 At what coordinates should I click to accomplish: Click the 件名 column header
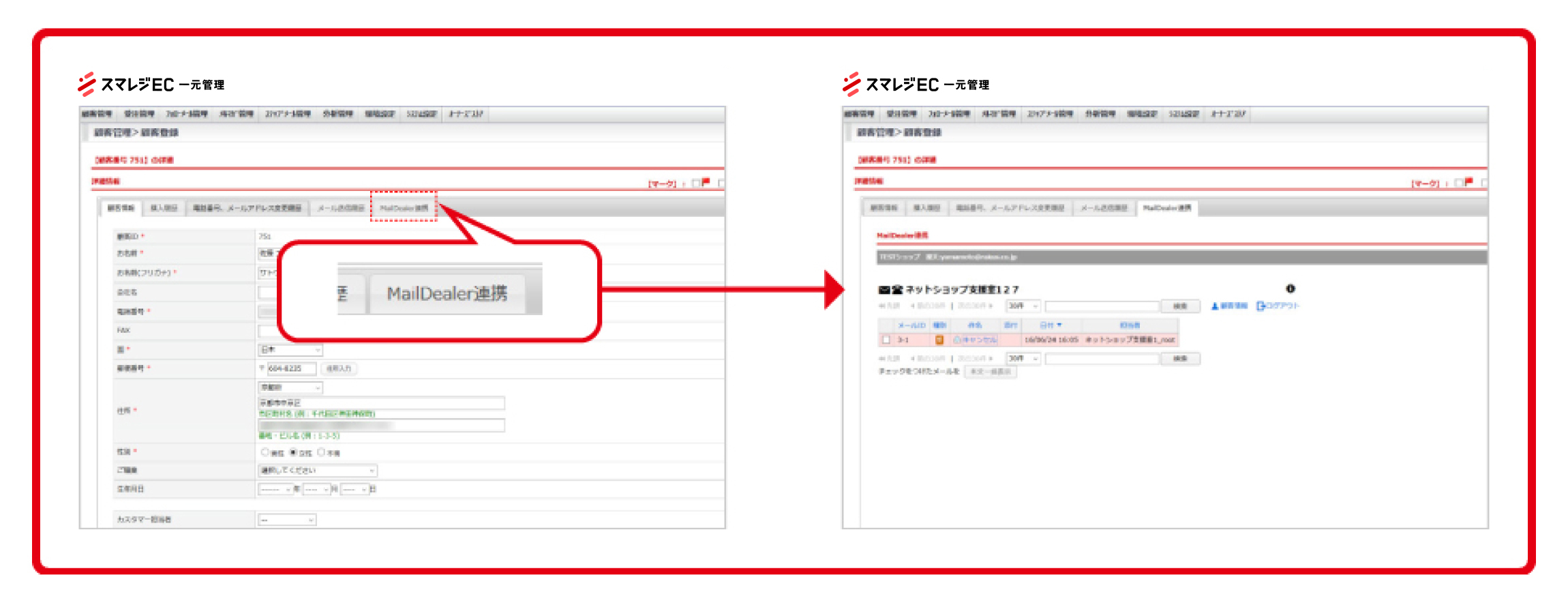pyautogui.click(x=976, y=325)
